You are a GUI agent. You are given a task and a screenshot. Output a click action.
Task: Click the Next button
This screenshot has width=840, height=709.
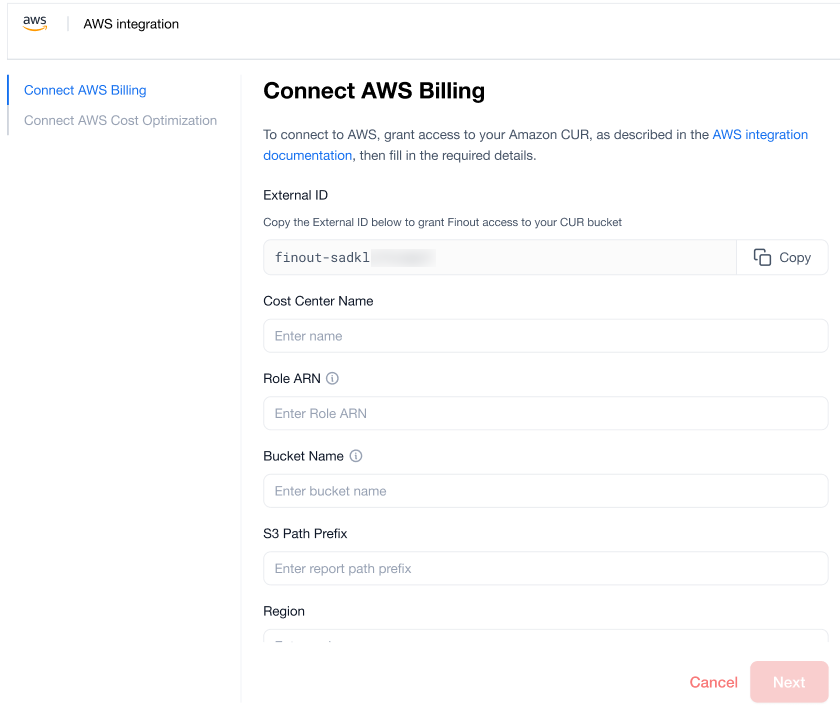click(x=788, y=682)
